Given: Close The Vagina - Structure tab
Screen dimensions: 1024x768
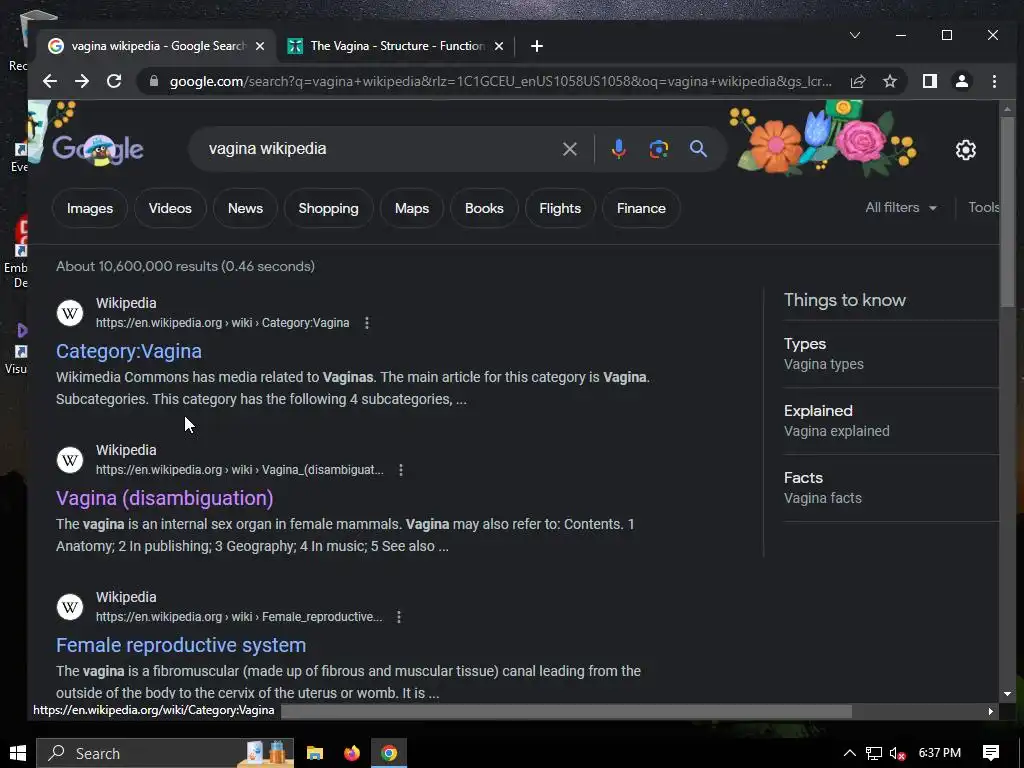Looking at the screenshot, I should (x=499, y=46).
